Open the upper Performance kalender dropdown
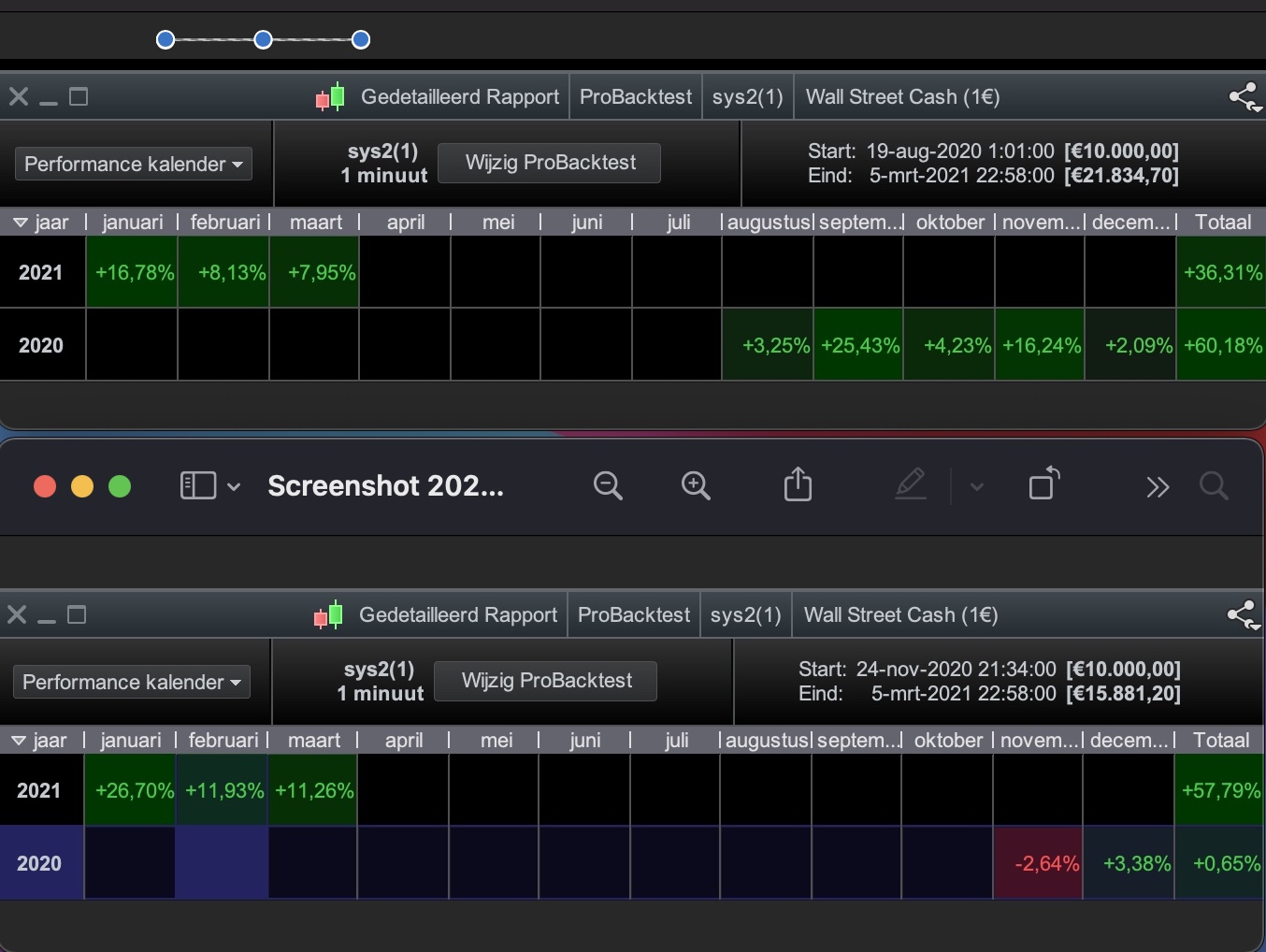Viewport: 1266px width, 952px height. point(134,165)
